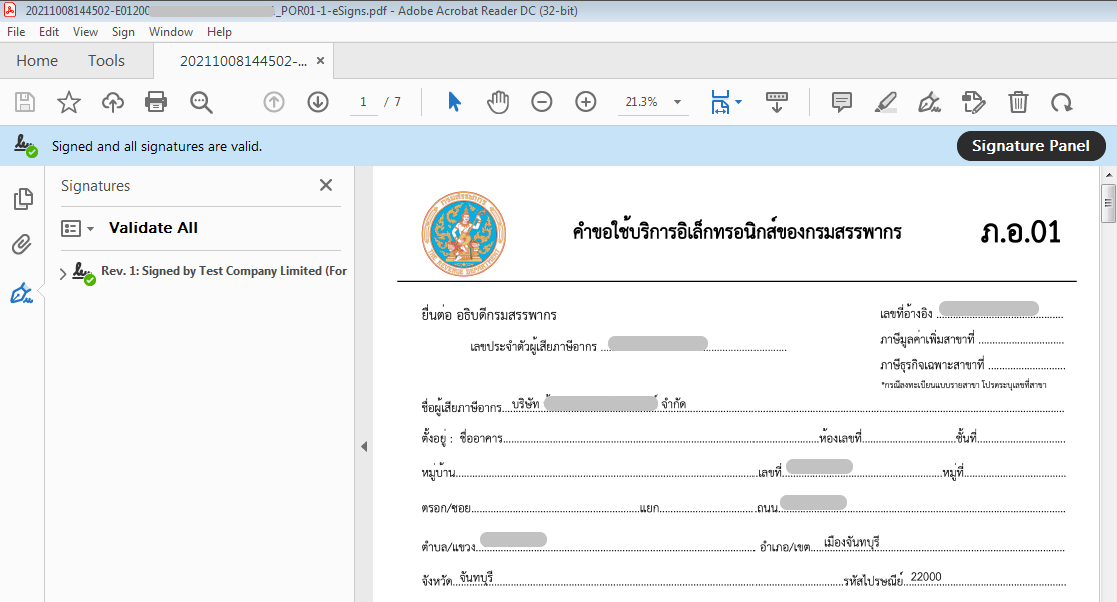The height and width of the screenshot is (602, 1117).
Task: Select the highlight text tool
Action: click(x=885, y=102)
